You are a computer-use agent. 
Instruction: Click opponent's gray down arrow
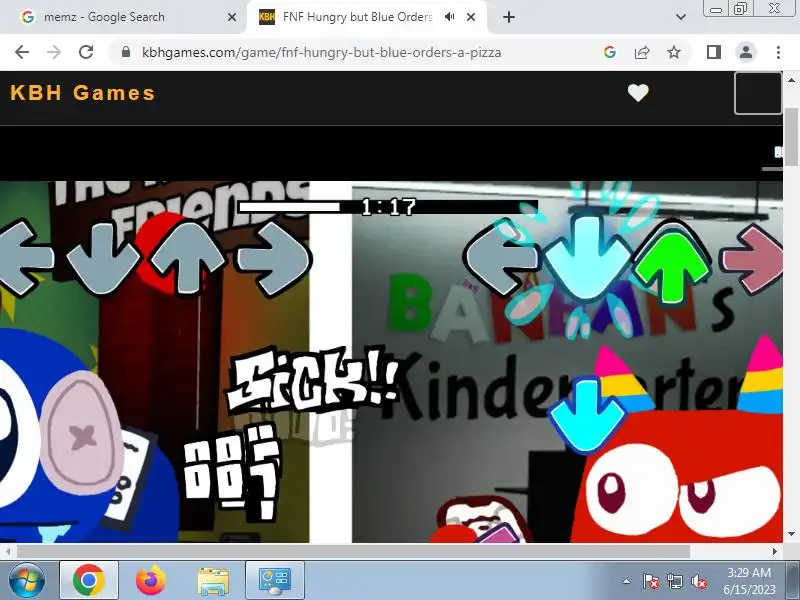tap(103, 259)
